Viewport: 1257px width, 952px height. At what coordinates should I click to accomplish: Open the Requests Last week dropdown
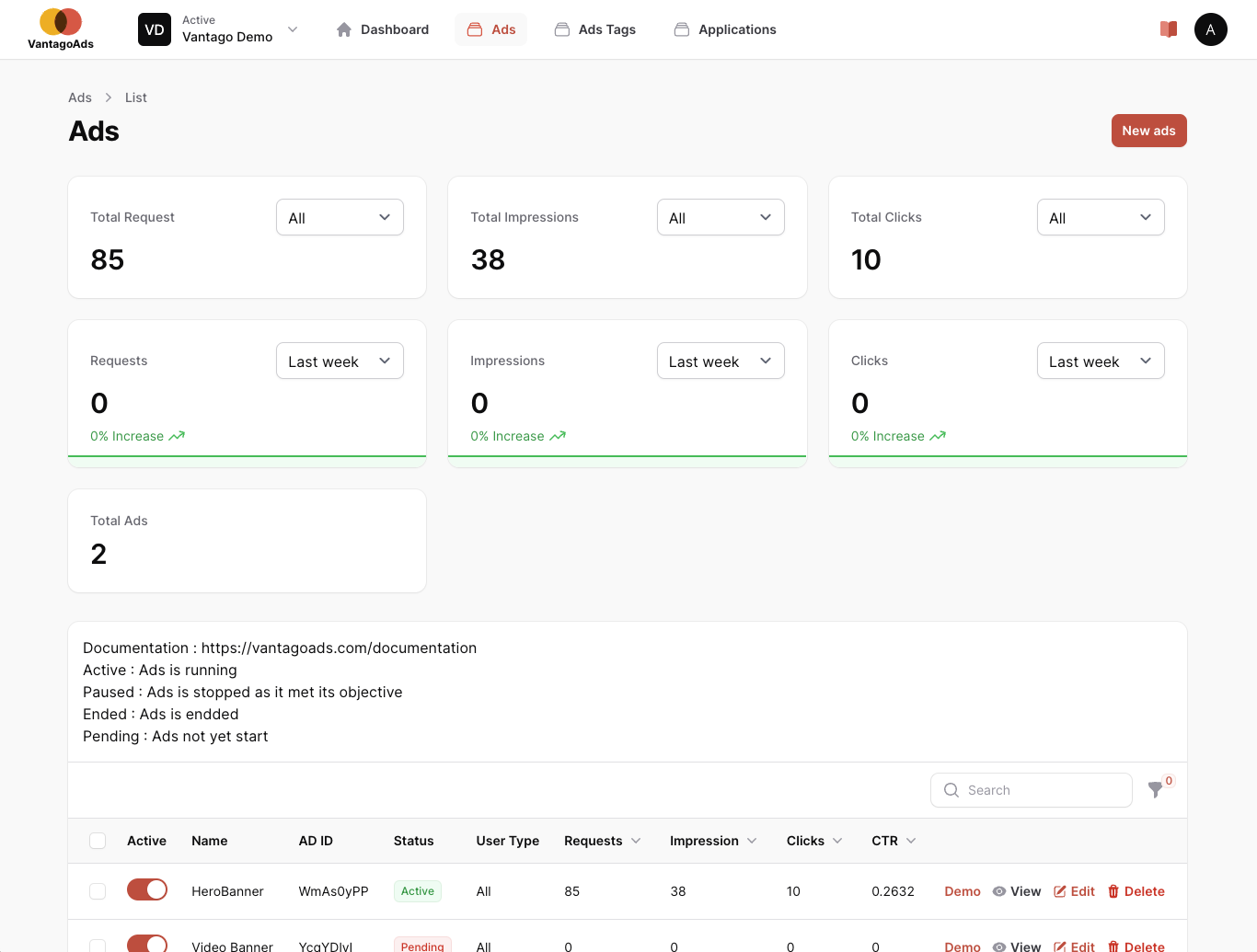pos(340,361)
